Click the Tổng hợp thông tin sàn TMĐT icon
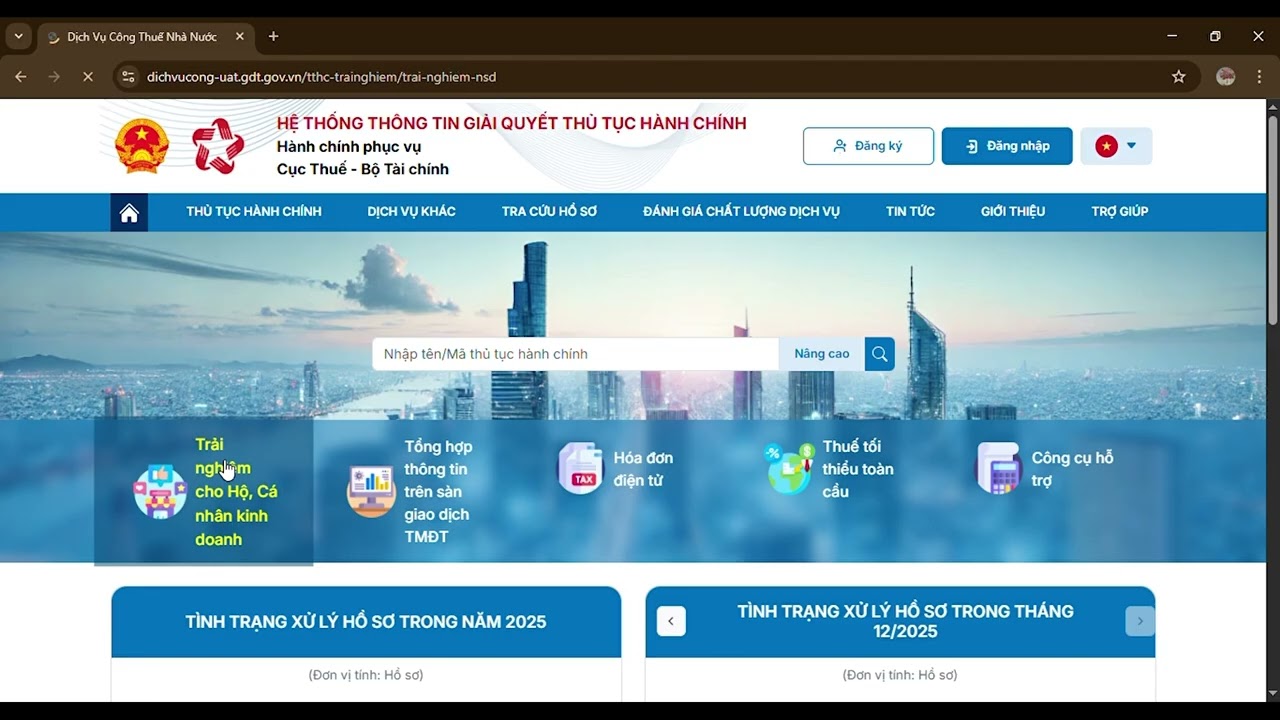1280x720 pixels. 371,491
